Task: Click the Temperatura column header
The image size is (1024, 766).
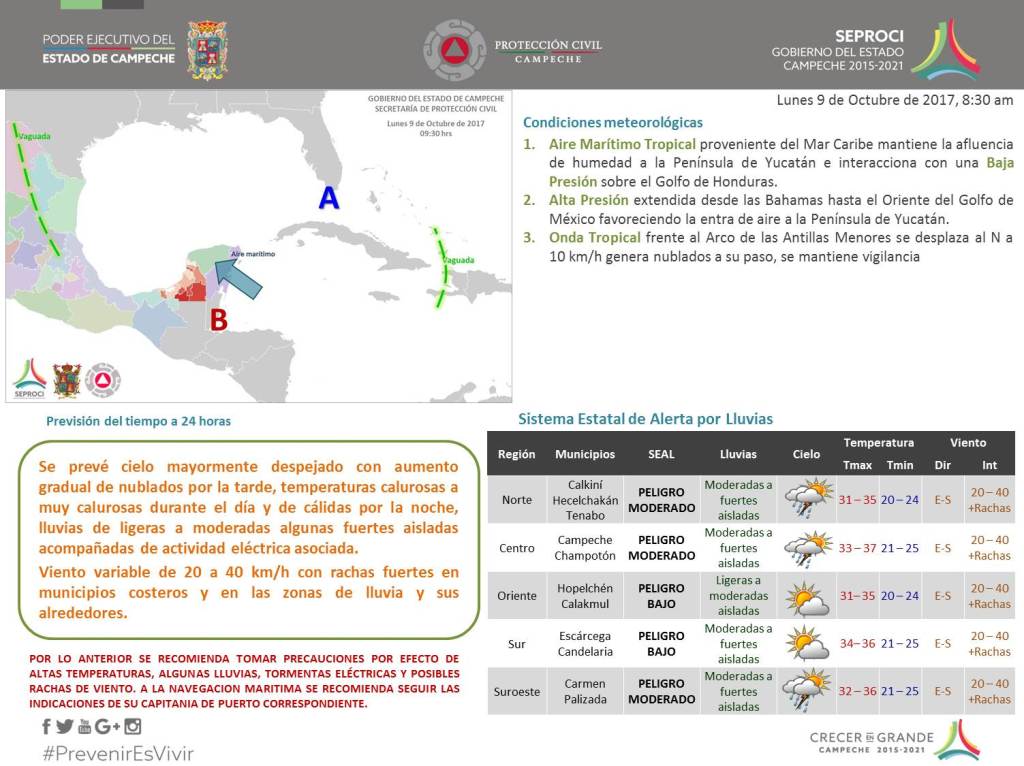Action: [878, 443]
